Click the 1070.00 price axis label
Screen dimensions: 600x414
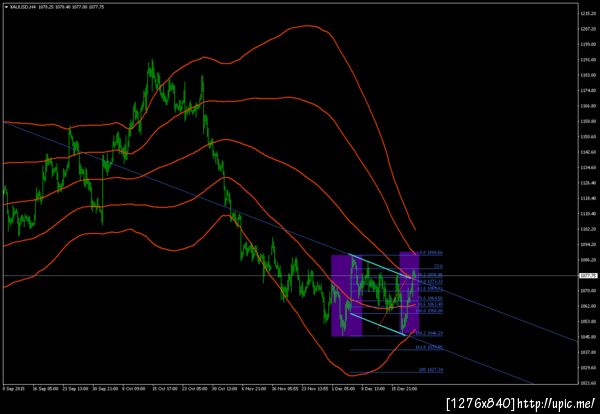tap(587, 290)
